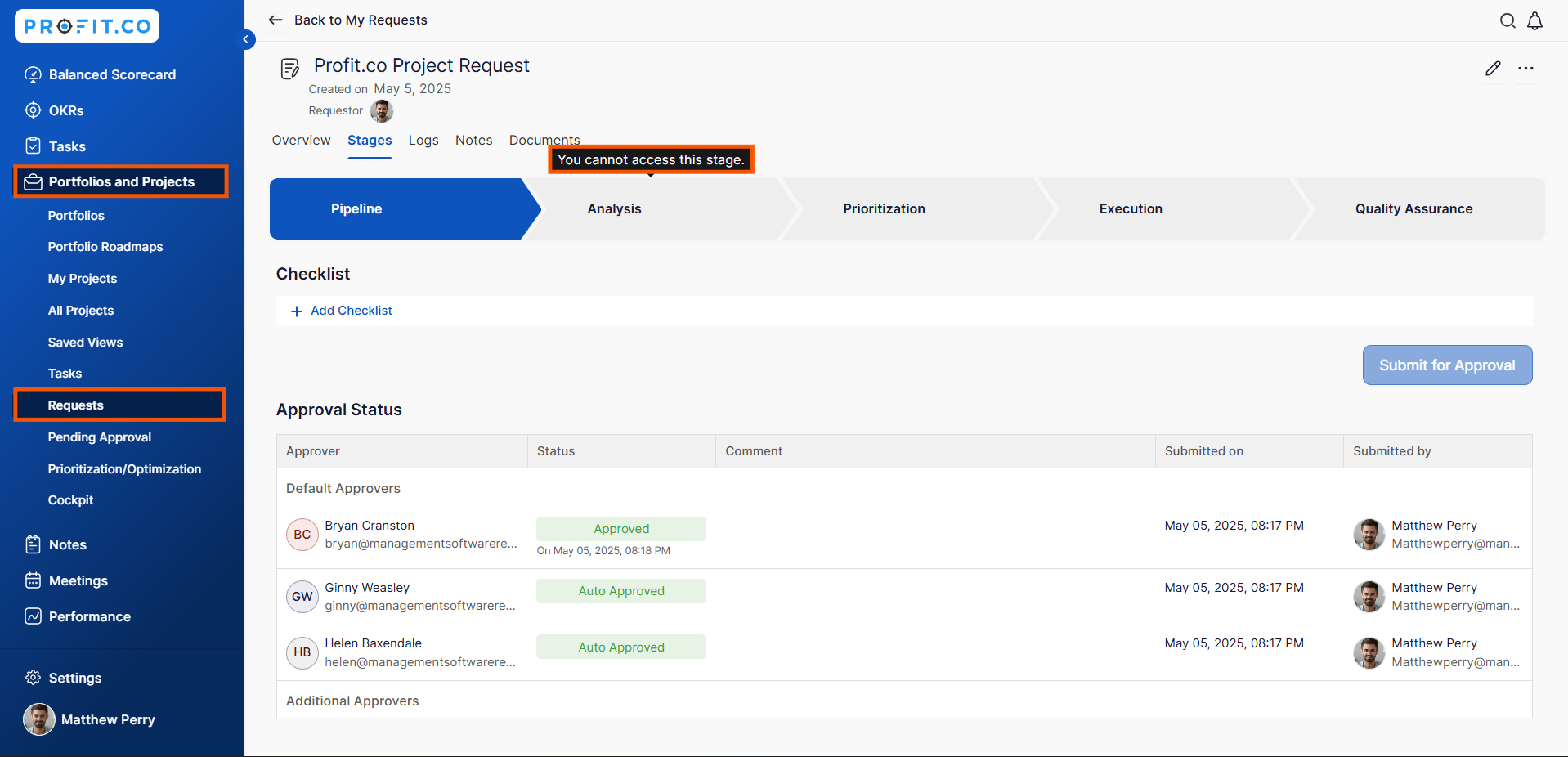This screenshot has height=757, width=1568.
Task: Open Tasks under Portfolios and Projects
Action: 65,374
